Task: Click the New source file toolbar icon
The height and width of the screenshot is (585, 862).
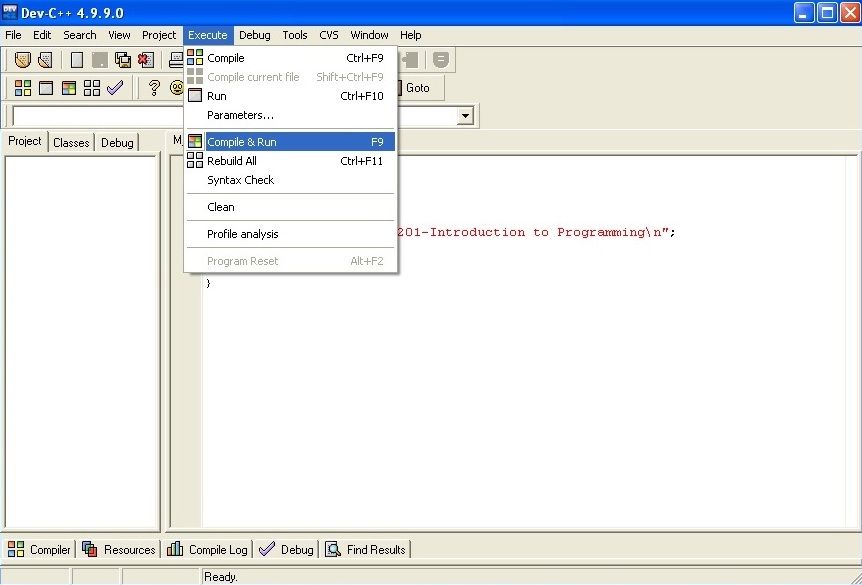Action: pos(23,59)
